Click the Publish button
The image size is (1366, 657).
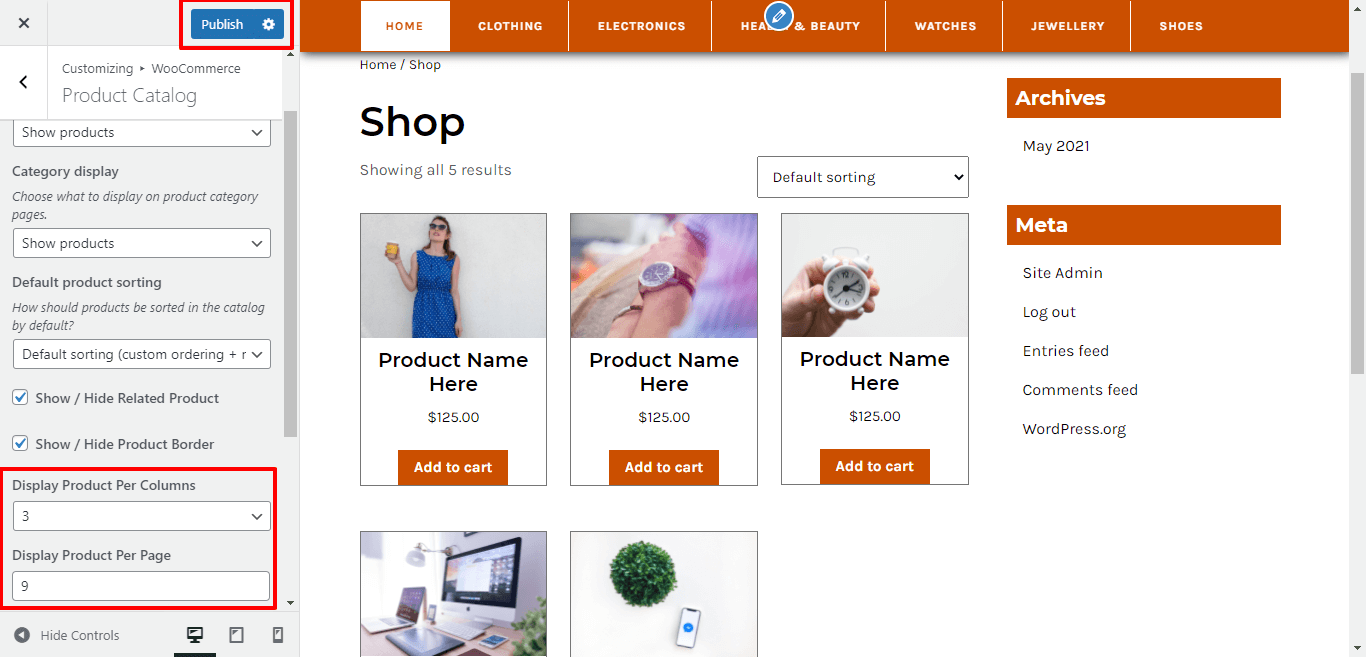pos(222,24)
